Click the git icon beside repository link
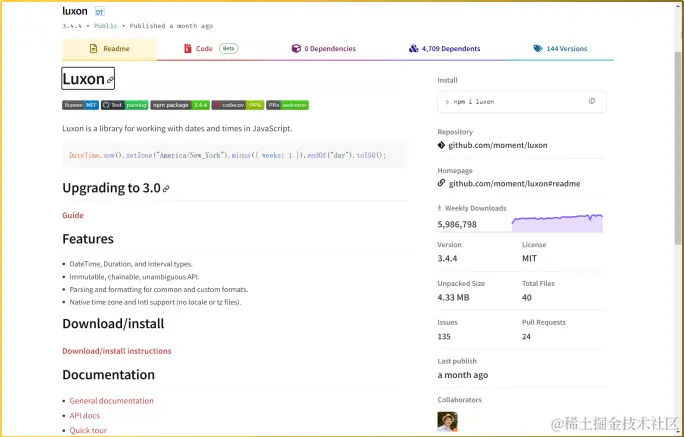Screen dimensions: 684x437 (441, 145)
